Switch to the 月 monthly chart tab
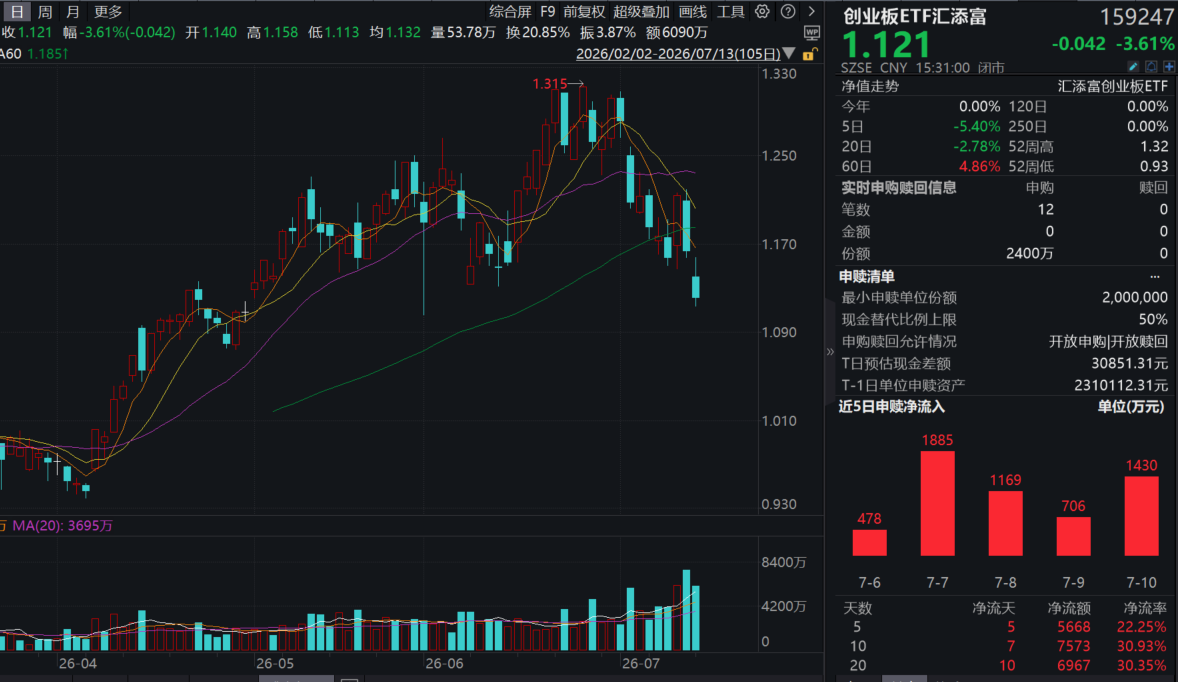 (73, 11)
